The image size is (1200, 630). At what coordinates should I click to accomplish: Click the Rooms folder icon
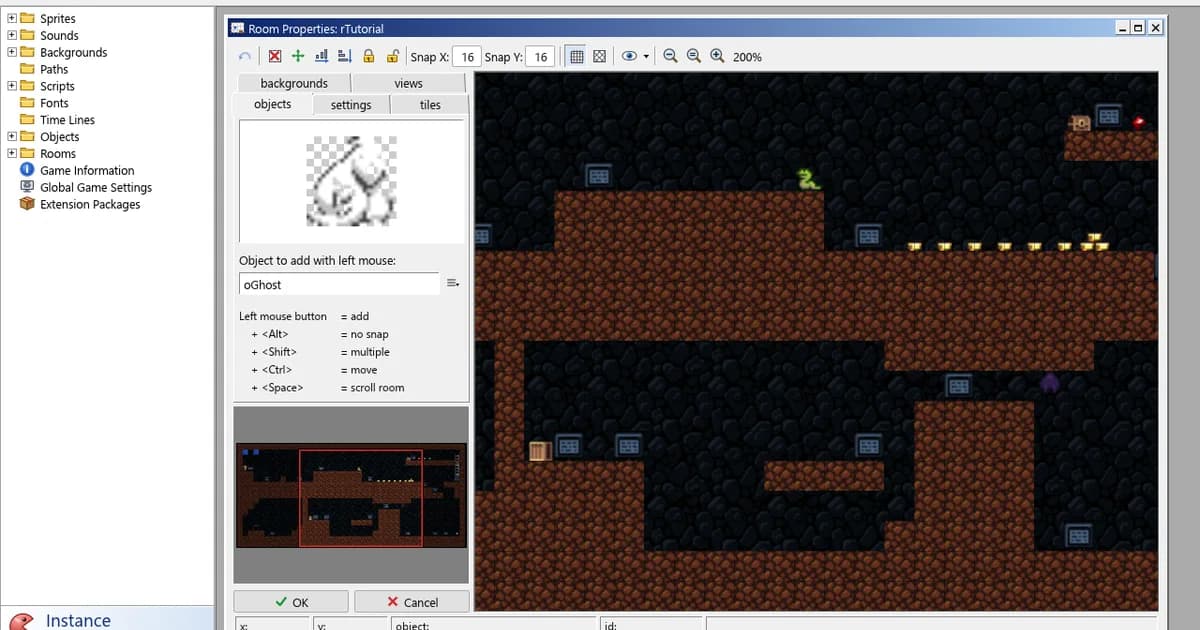click(27, 153)
